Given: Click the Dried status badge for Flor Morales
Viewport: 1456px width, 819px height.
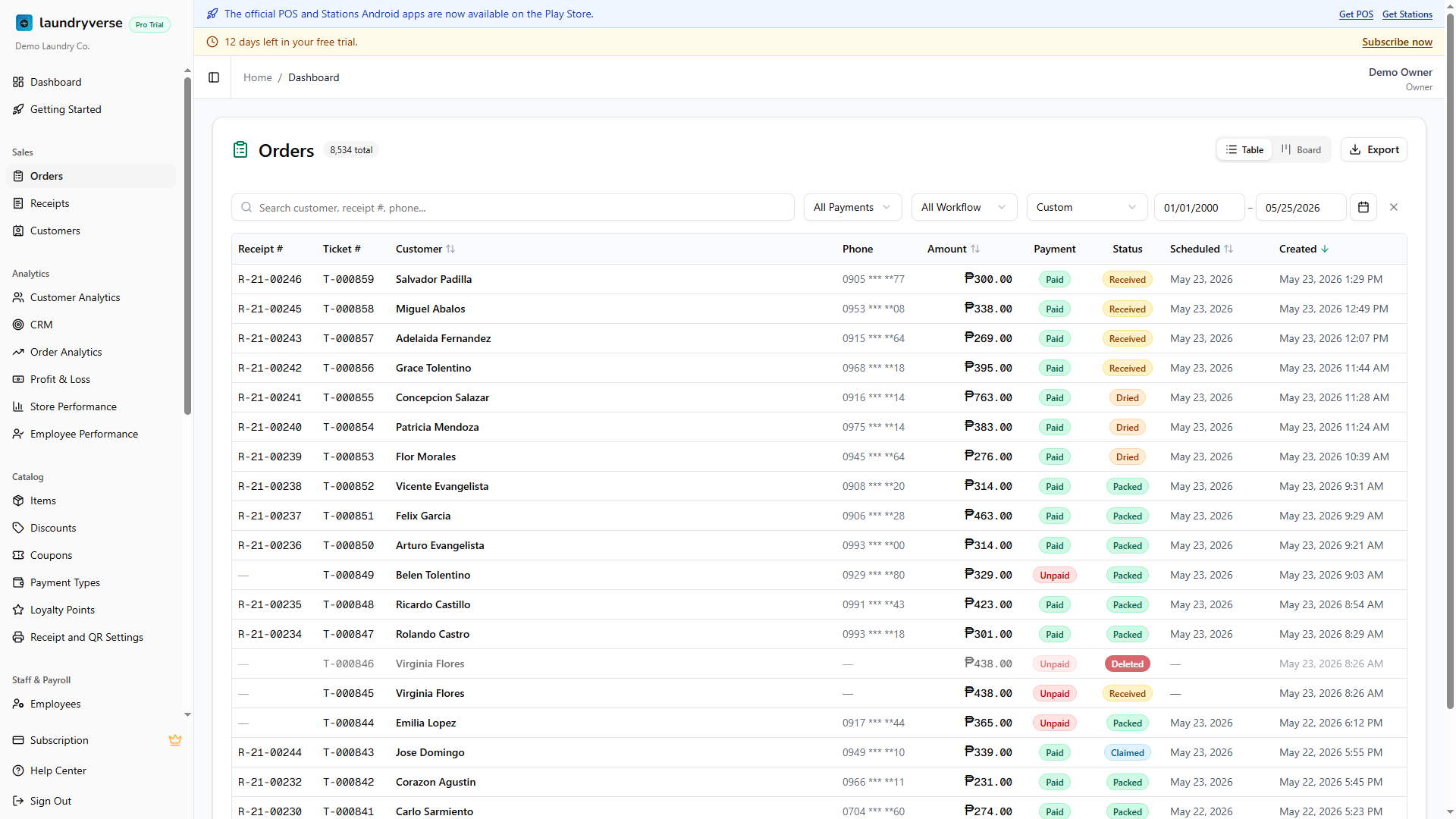Looking at the screenshot, I should point(1127,457).
